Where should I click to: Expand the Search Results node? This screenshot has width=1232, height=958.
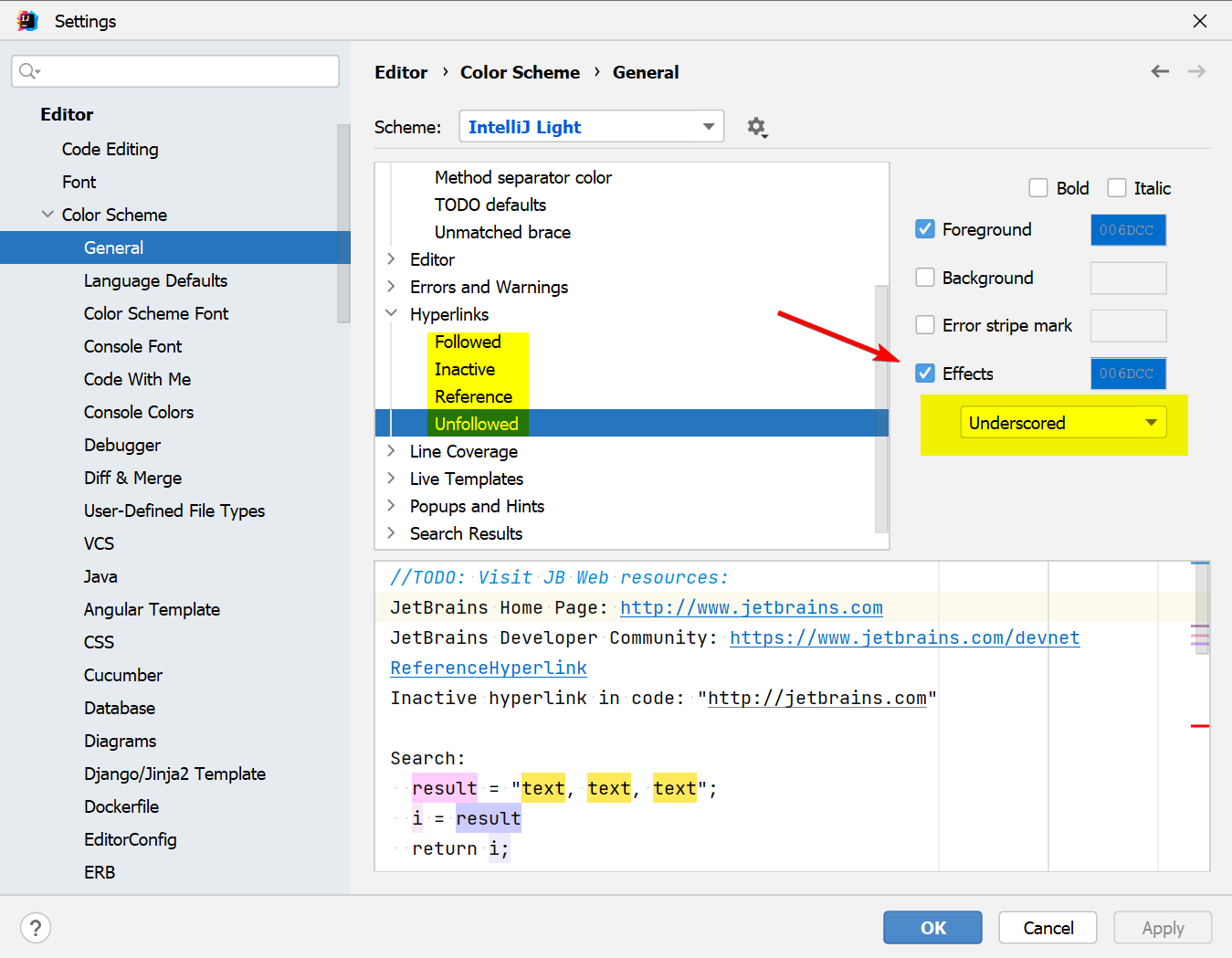coord(392,533)
